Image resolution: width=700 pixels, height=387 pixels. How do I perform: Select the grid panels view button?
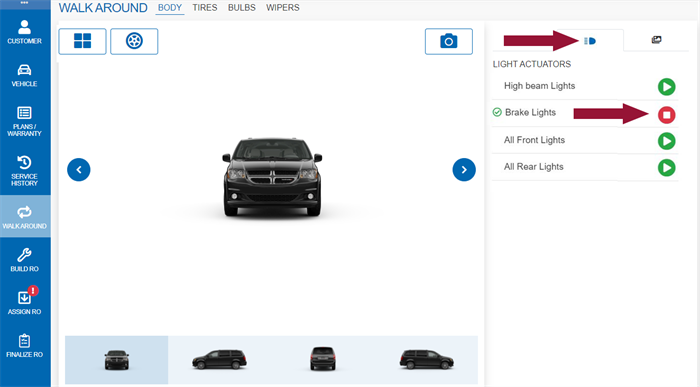tap(83, 41)
